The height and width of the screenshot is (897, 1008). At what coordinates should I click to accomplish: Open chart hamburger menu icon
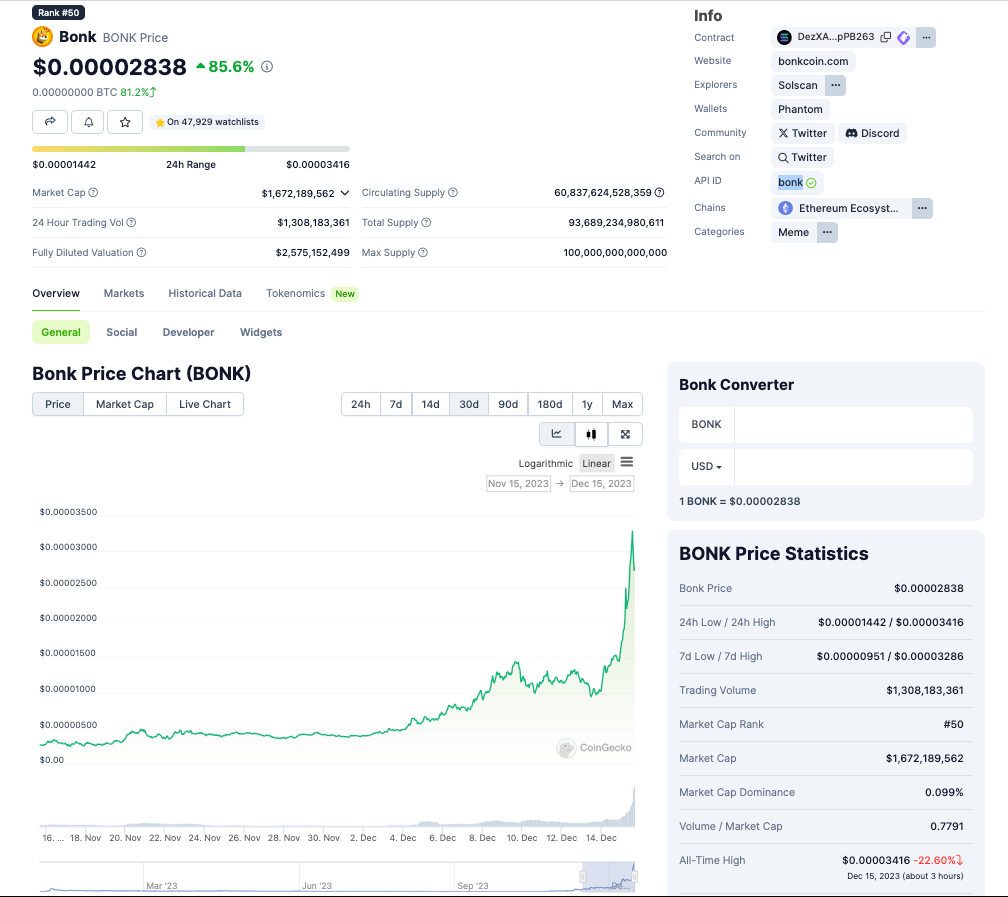point(627,462)
